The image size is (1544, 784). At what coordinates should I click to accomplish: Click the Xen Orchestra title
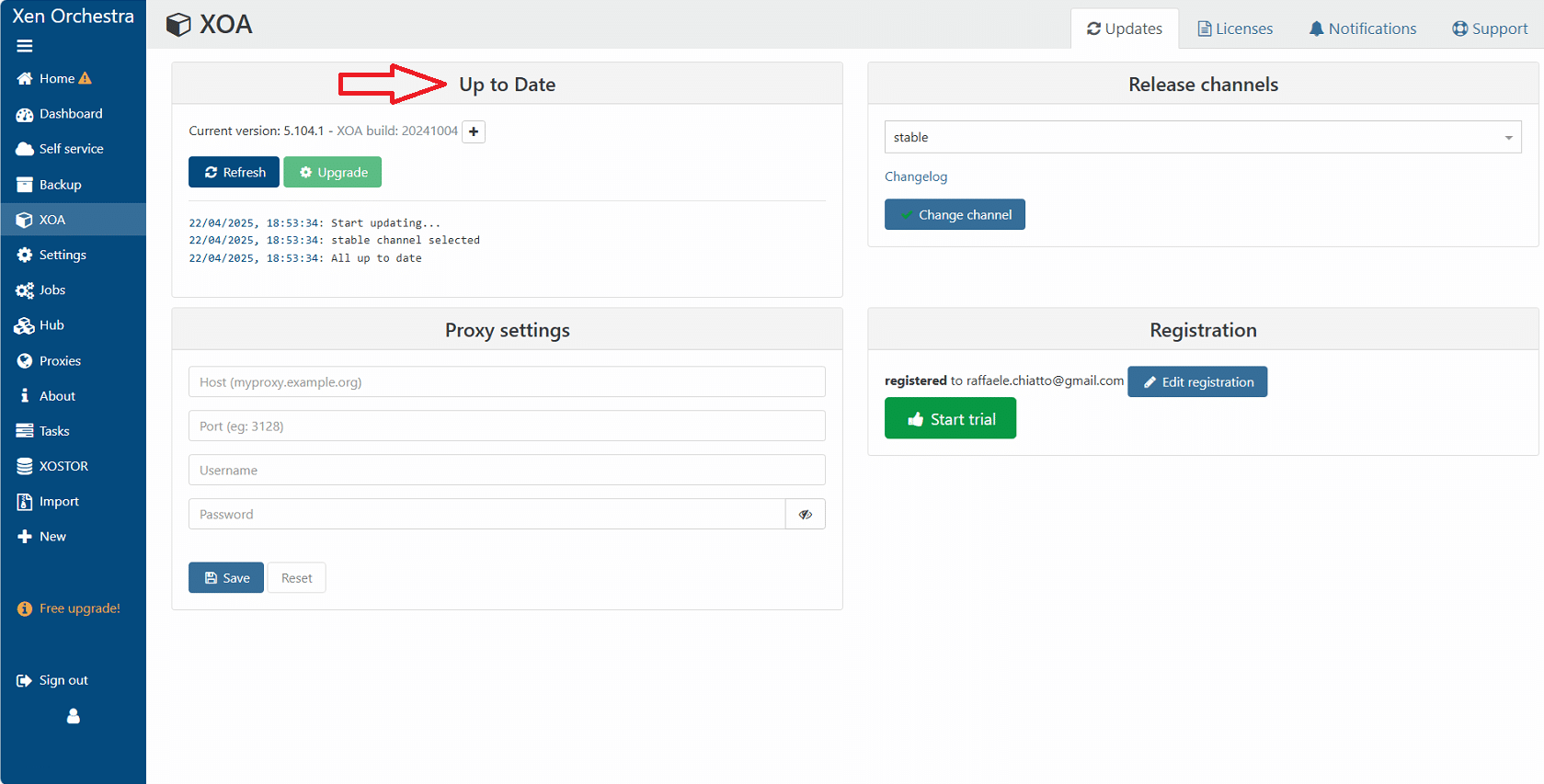point(73,16)
